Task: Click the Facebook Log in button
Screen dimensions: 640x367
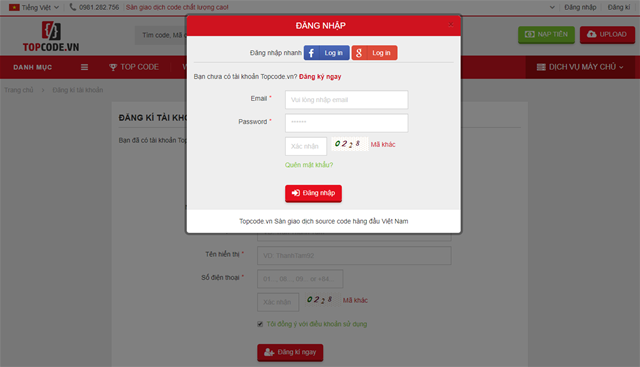Action: pyautogui.click(x=327, y=53)
